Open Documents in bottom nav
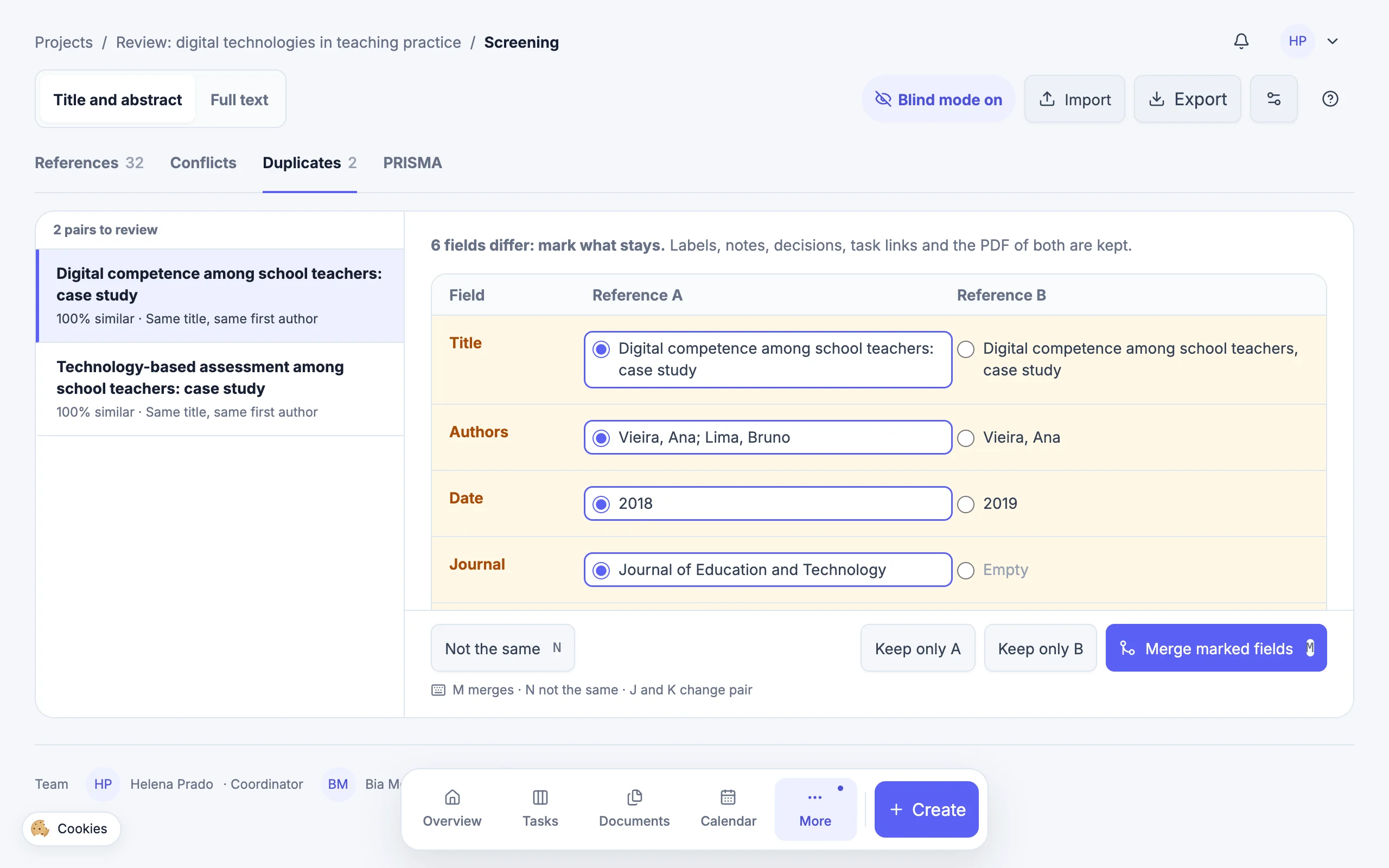 pos(634,809)
